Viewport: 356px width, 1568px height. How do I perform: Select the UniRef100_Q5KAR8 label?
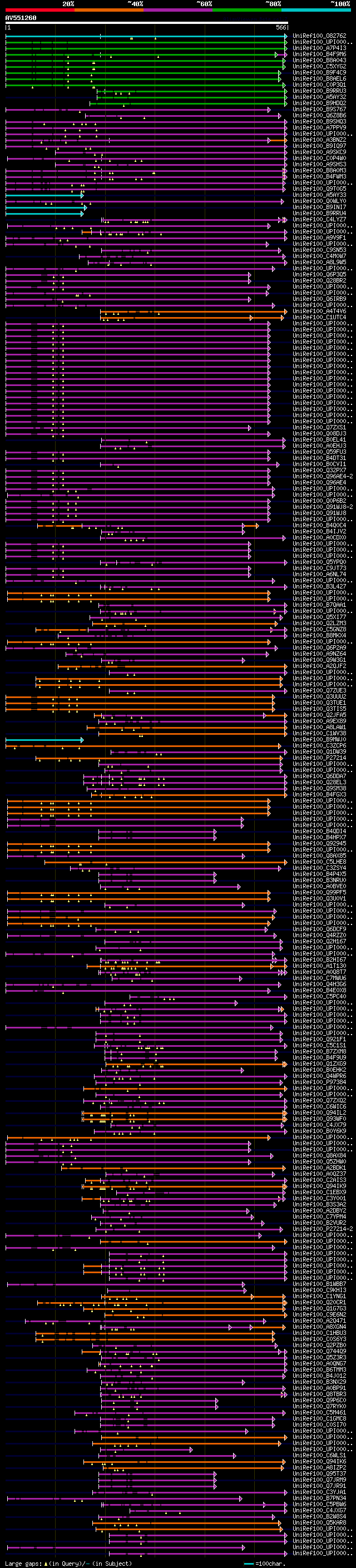click(x=319, y=1523)
